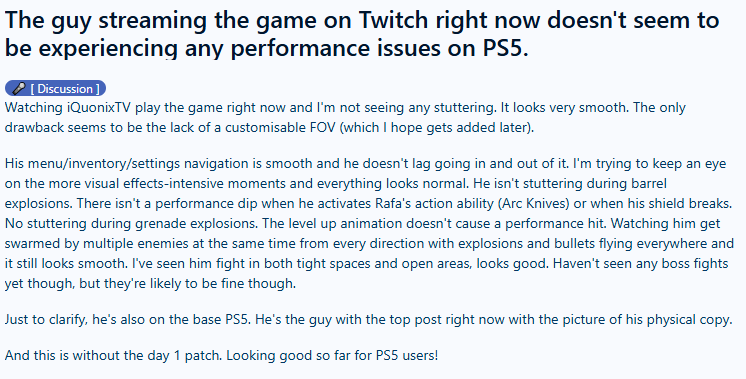Click "(which I hope gets added later)" text
Viewport: 746px width, 379px height.
click(x=437, y=127)
